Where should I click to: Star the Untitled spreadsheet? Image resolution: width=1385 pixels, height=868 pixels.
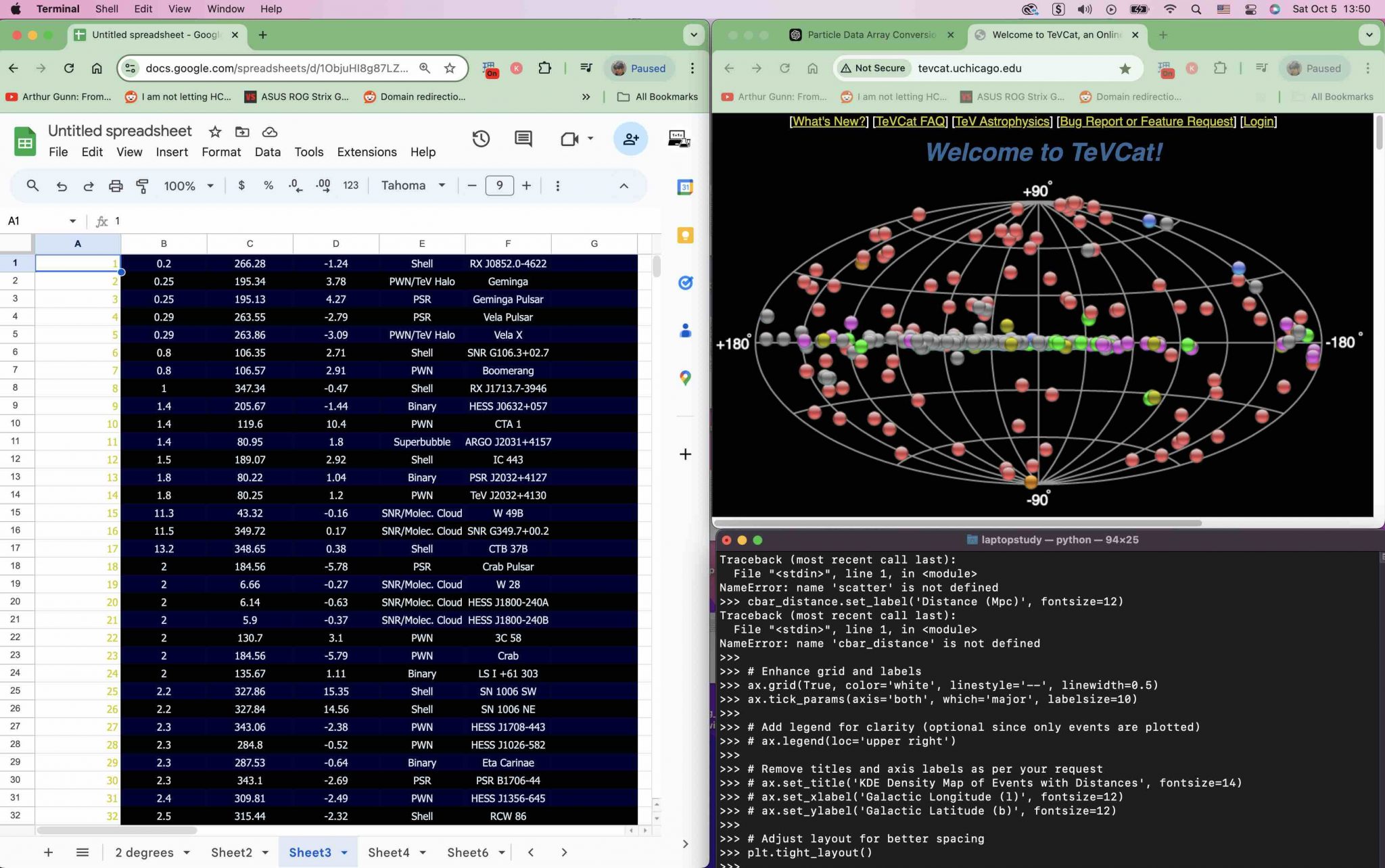coord(215,131)
